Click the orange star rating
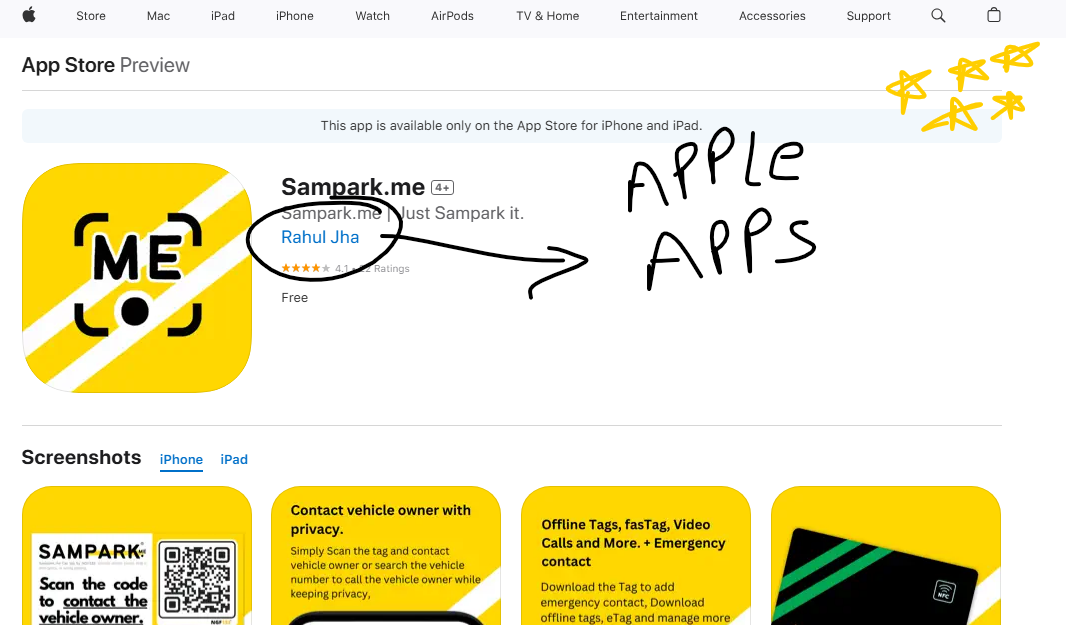Image resolution: width=1066 pixels, height=625 pixels. [x=306, y=268]
